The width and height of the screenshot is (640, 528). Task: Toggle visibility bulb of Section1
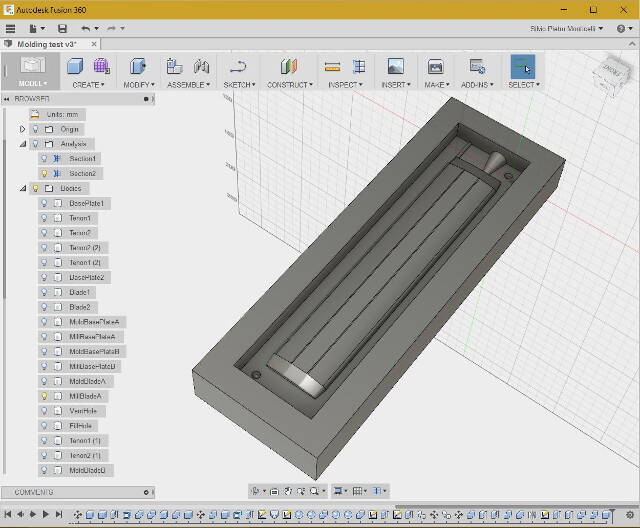(x=44, y=159)
